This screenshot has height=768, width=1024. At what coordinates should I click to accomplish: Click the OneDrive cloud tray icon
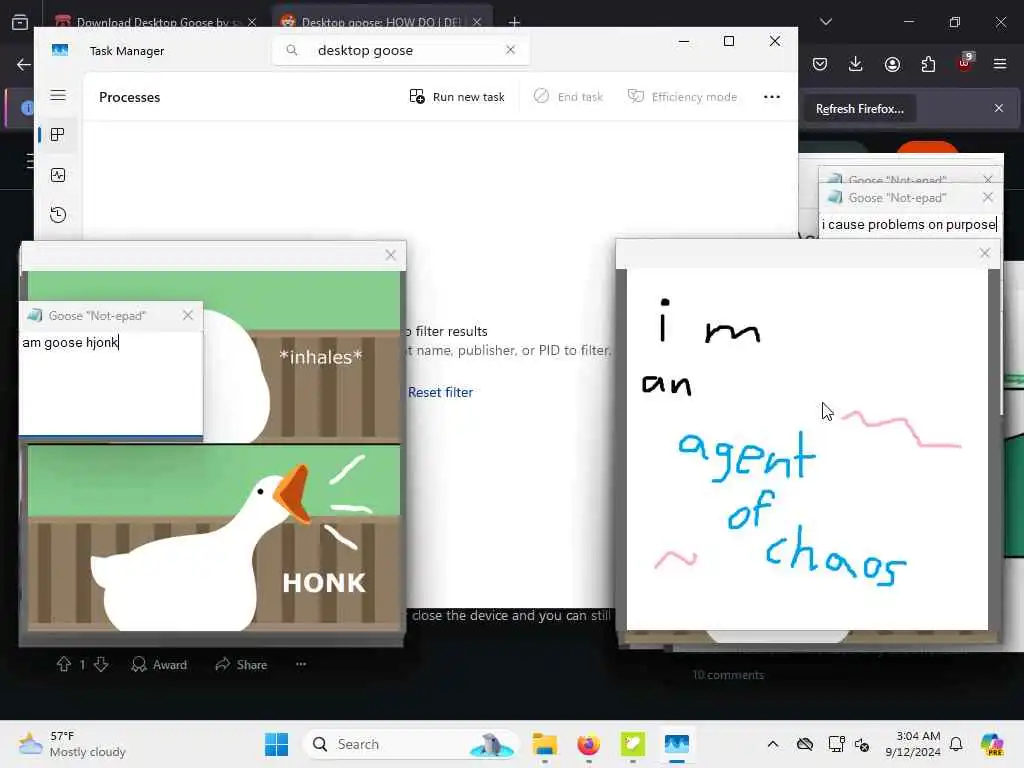[x=805, y=744]
